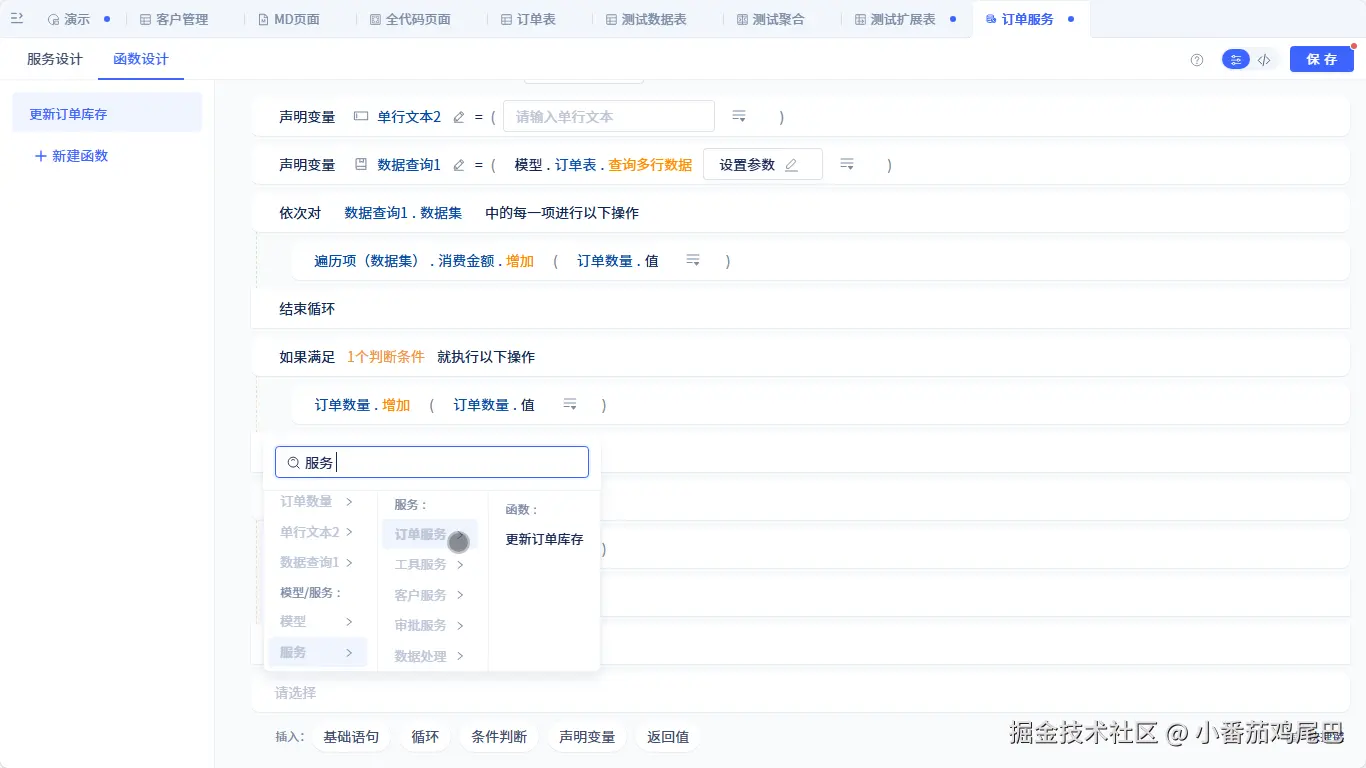Expand 工具服务 in services list
1366x768 pixels.
(x=429, y=565)
